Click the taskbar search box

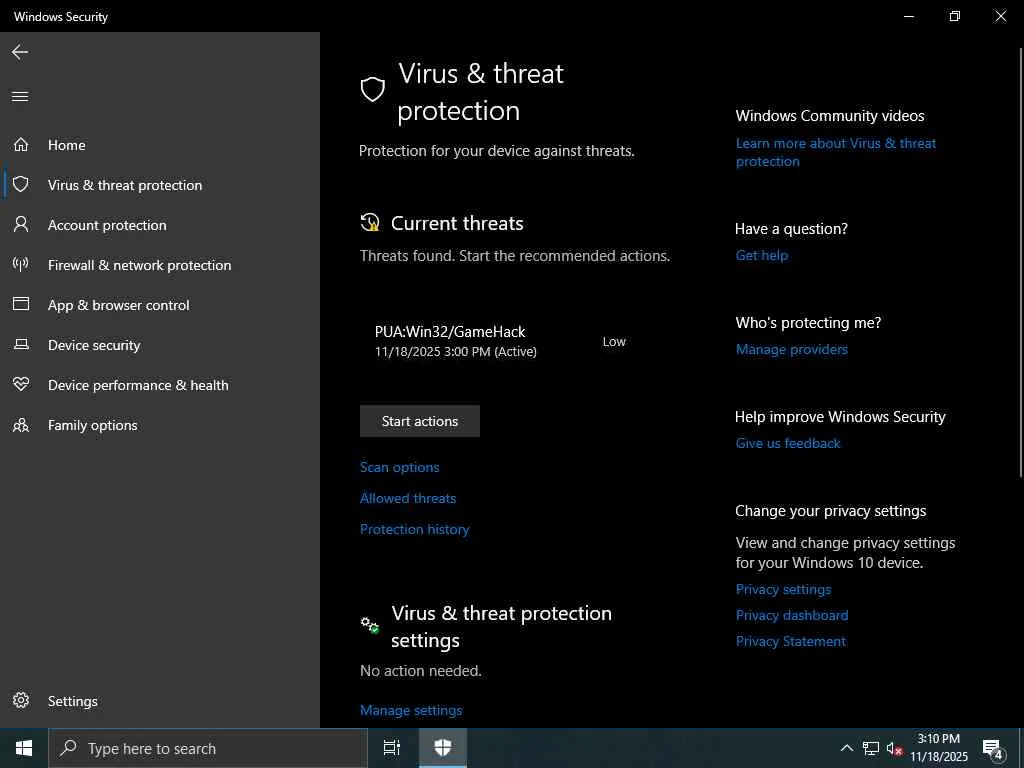[208, 748]
